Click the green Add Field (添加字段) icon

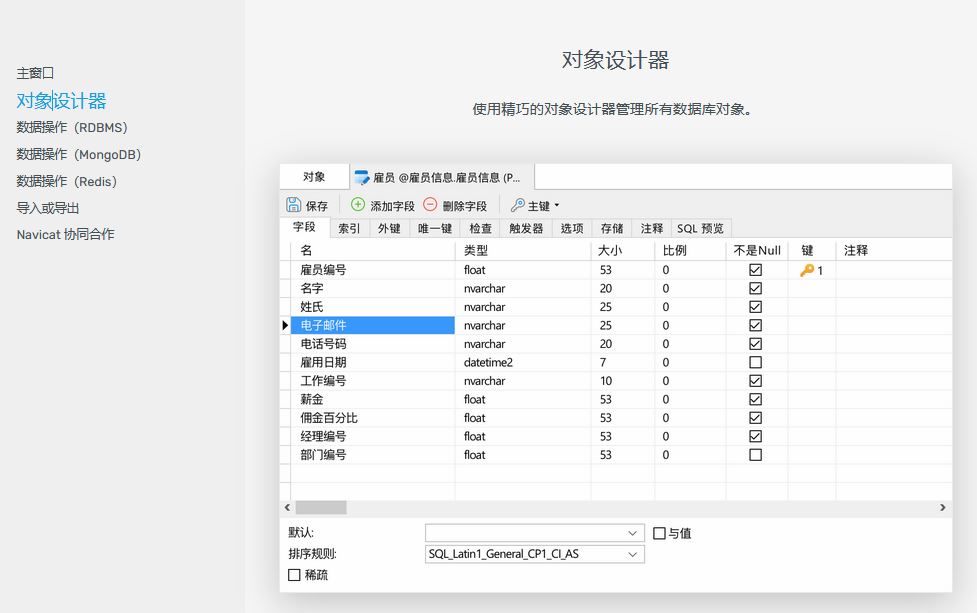(358, 205)
